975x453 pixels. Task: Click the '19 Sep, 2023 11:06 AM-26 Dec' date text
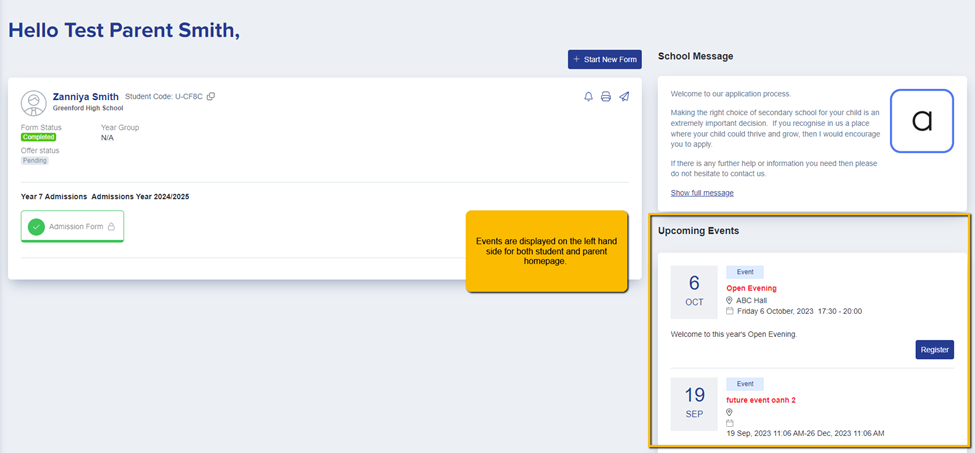coord(805,433)
